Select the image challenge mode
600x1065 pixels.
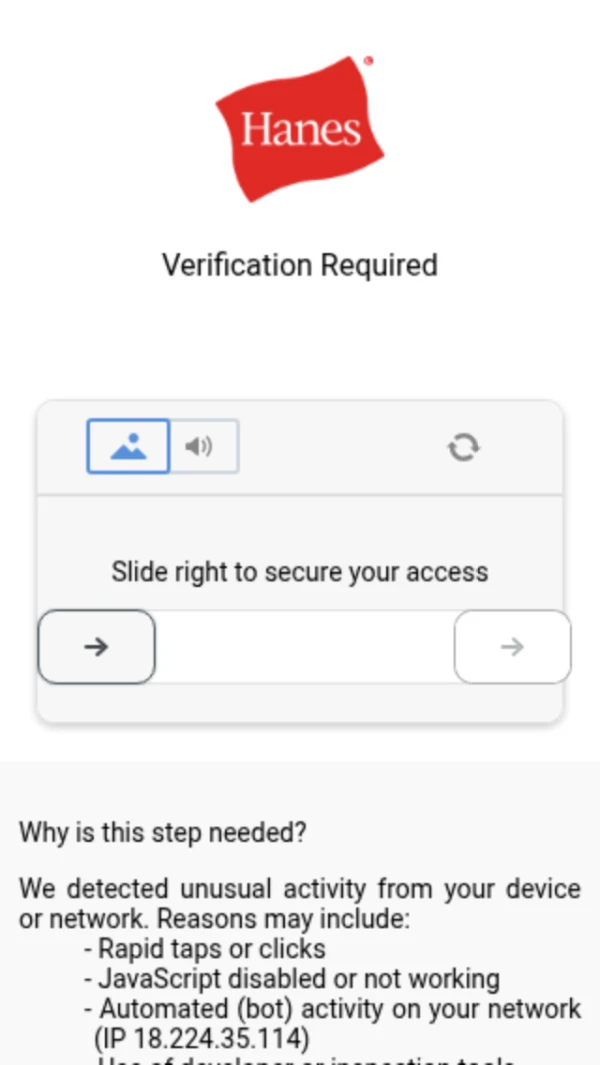pos(128,446)
